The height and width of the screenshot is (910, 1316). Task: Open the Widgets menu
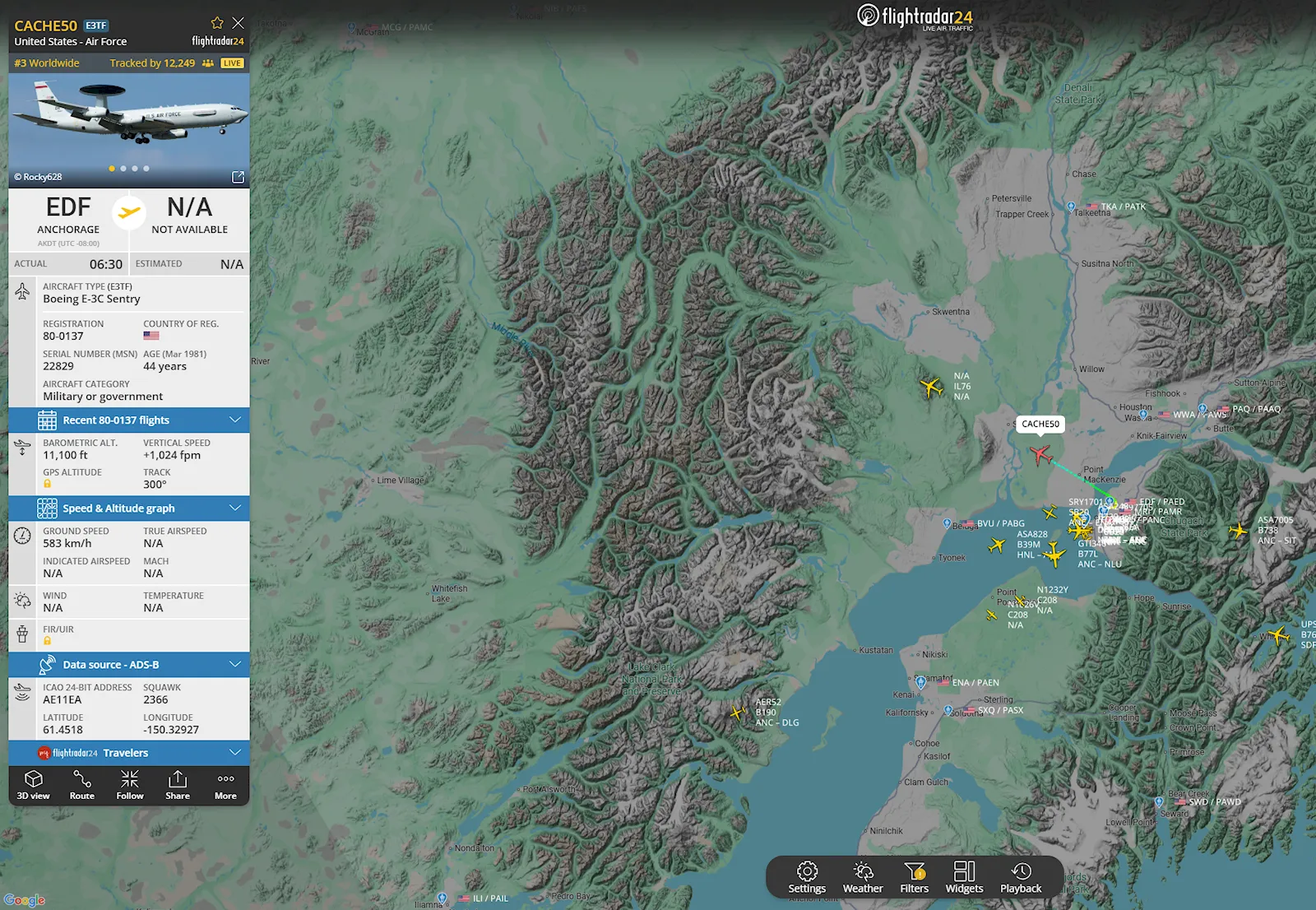coord(964,878)
